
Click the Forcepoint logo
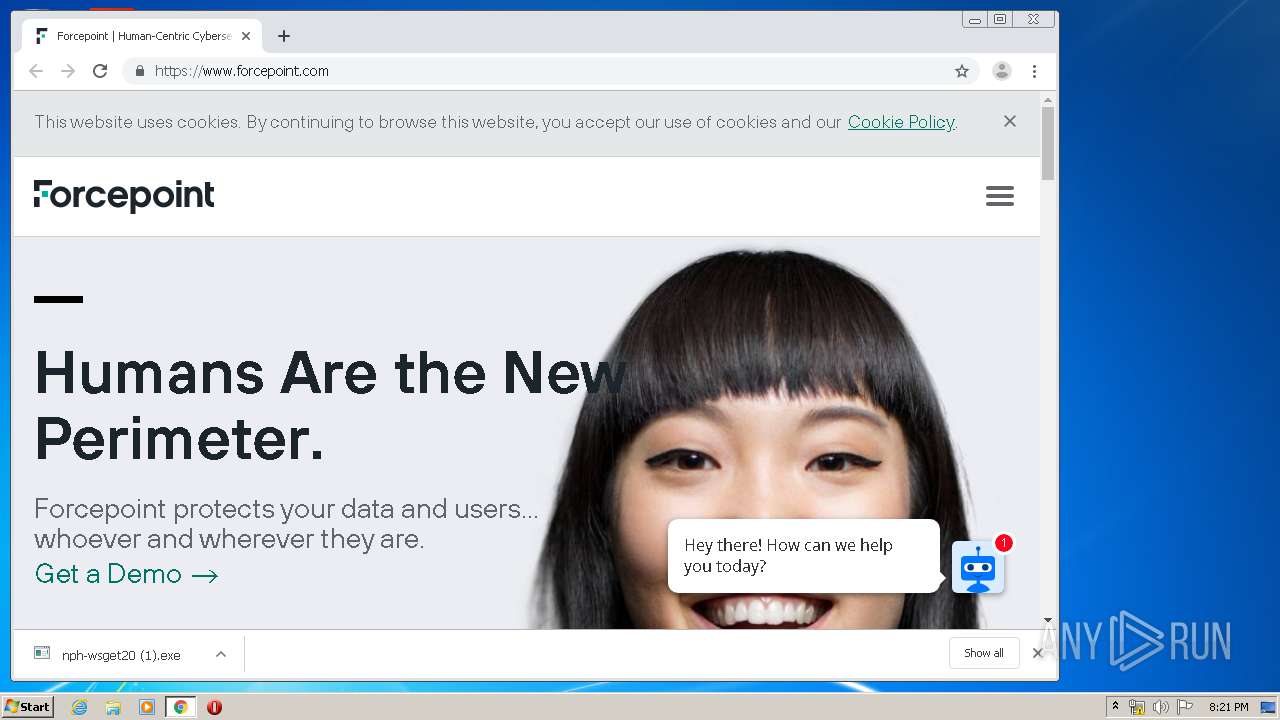124,196
